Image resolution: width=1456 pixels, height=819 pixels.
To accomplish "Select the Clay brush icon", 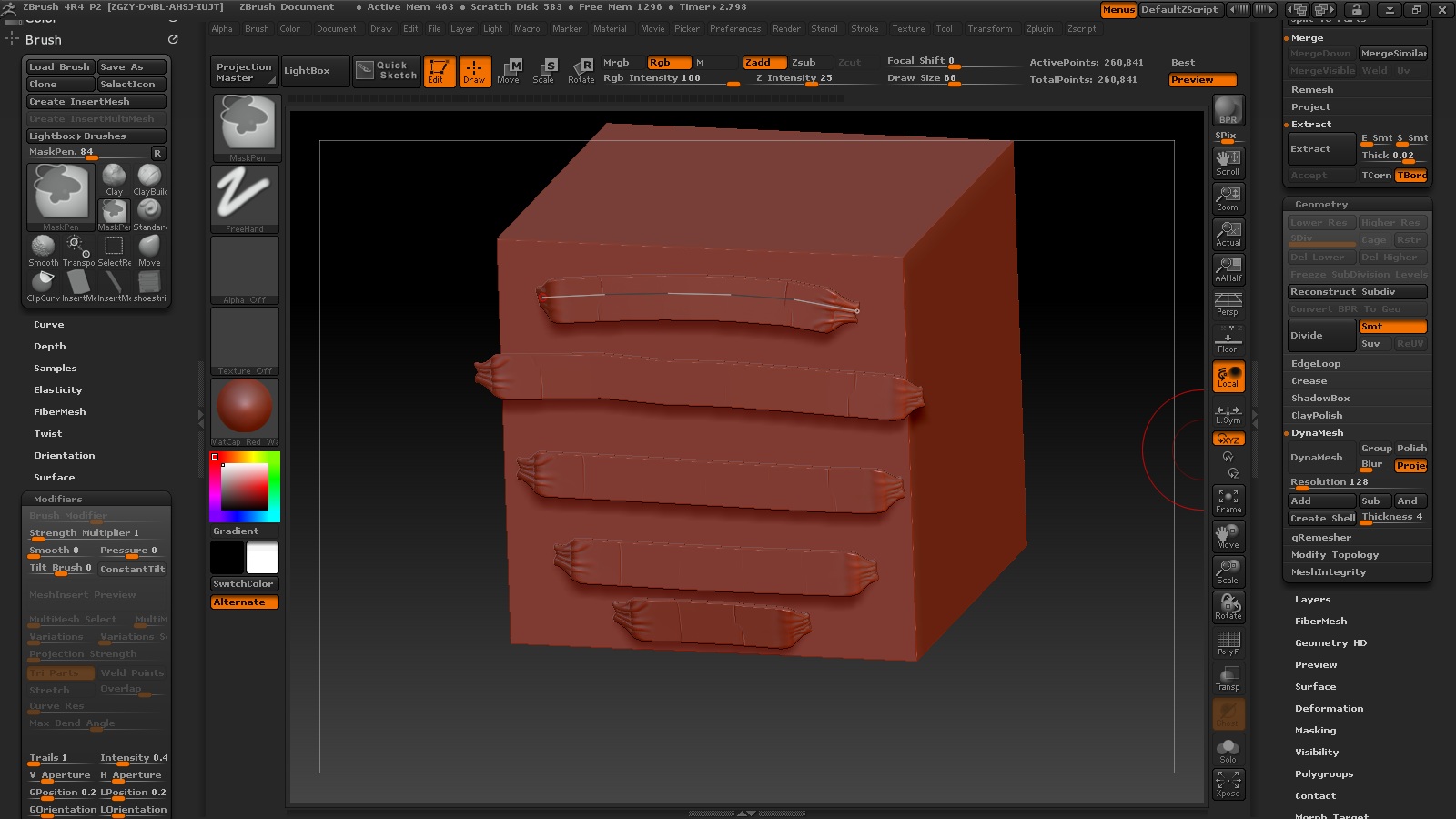I will 114,177.
